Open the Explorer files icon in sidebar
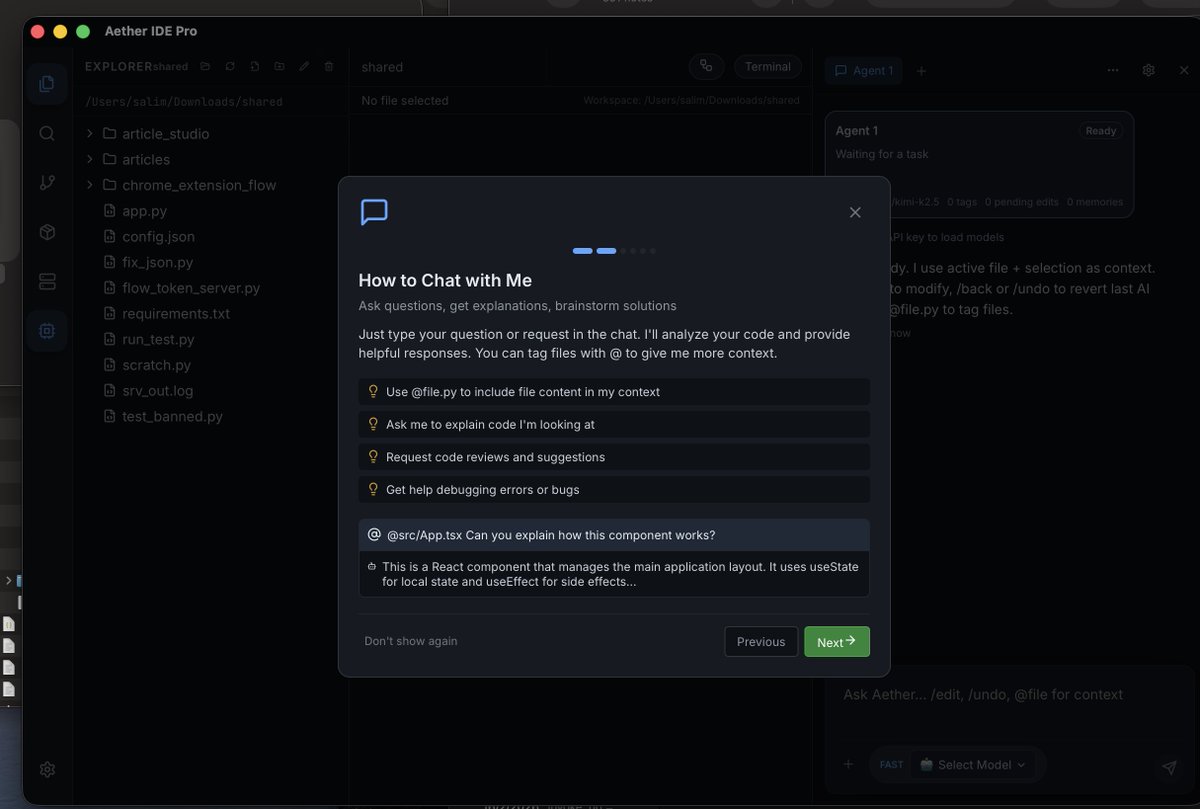The image size is (1200, 809). point(47,84)
